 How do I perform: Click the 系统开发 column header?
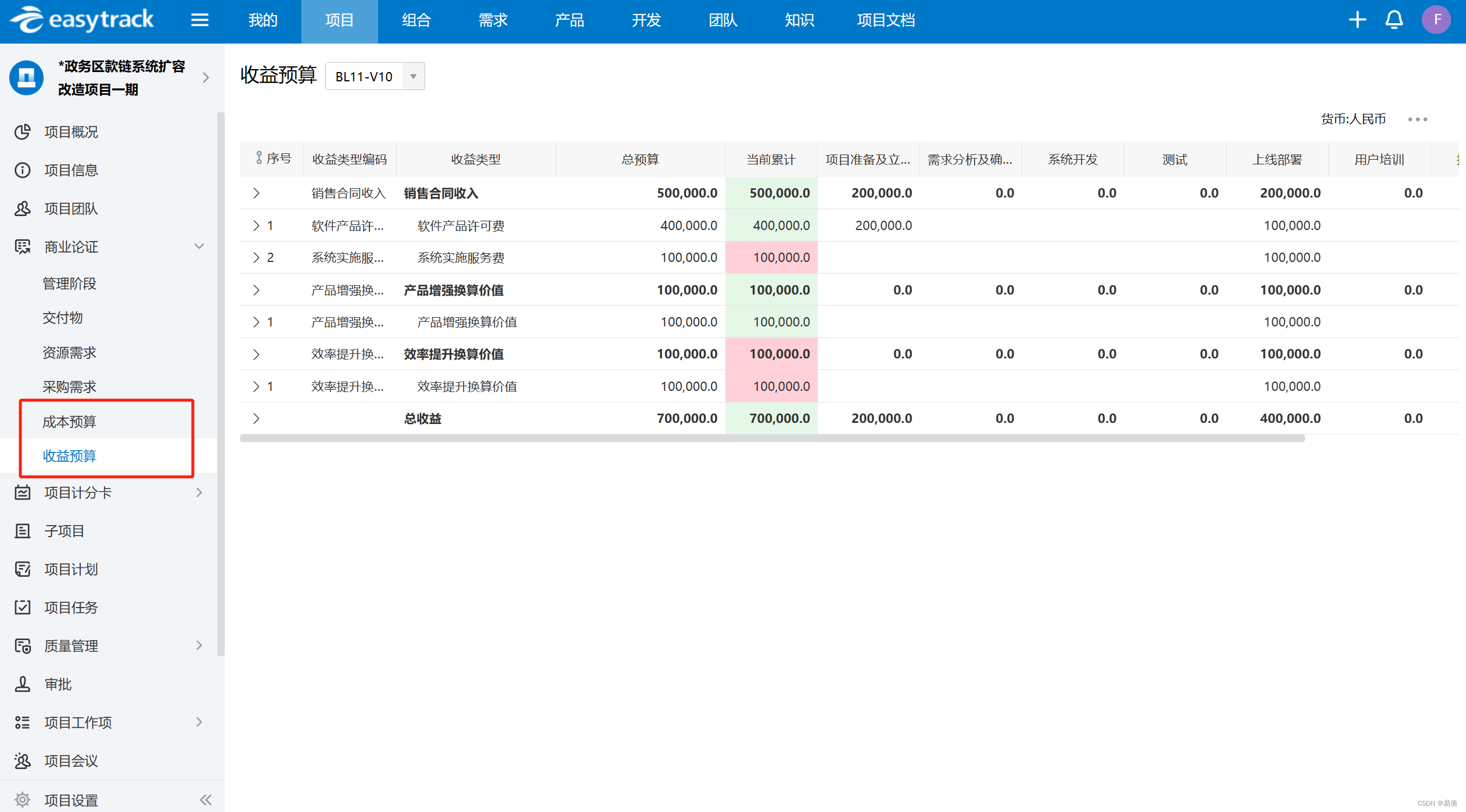pos(1073,159)
